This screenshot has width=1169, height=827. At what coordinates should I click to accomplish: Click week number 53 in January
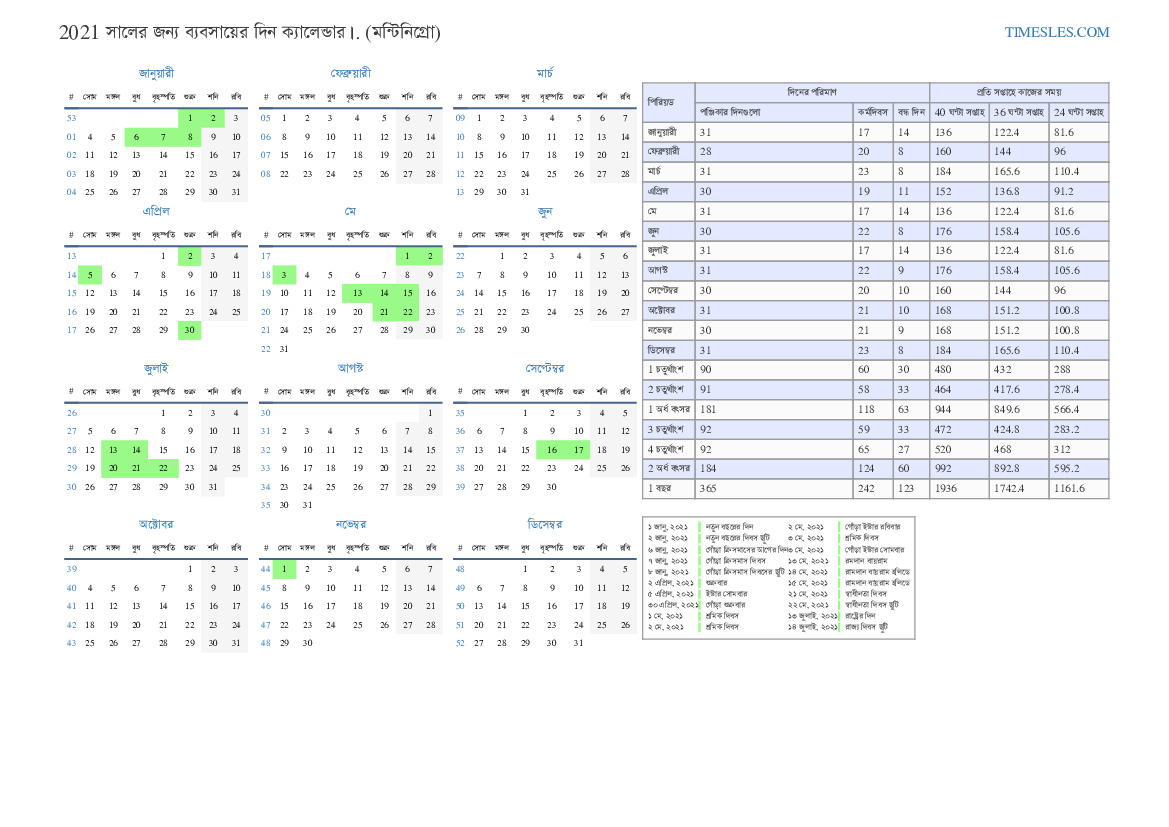tap(71, 118)
